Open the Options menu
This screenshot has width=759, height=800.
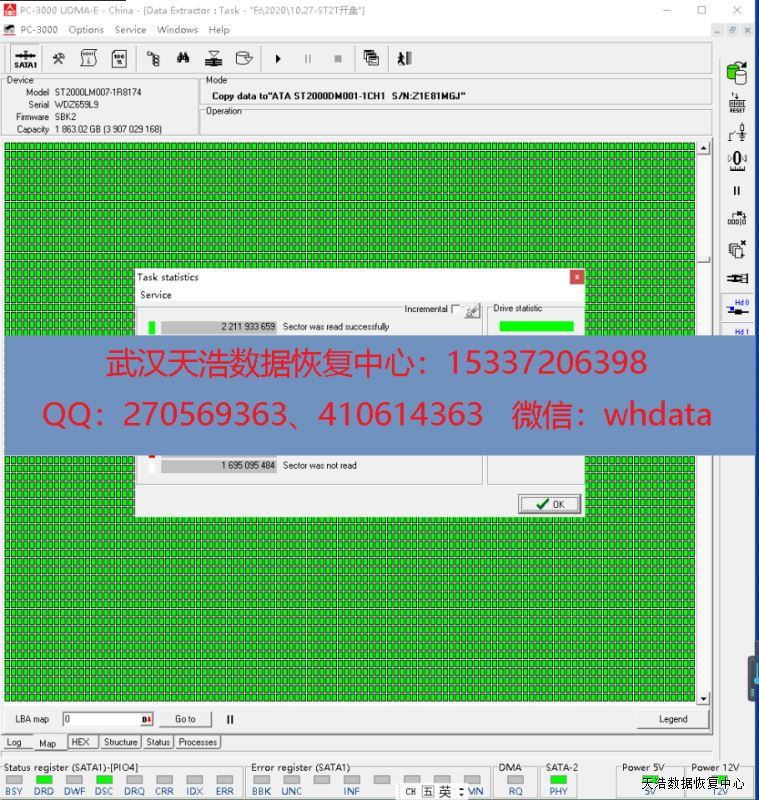click(86, 30)
